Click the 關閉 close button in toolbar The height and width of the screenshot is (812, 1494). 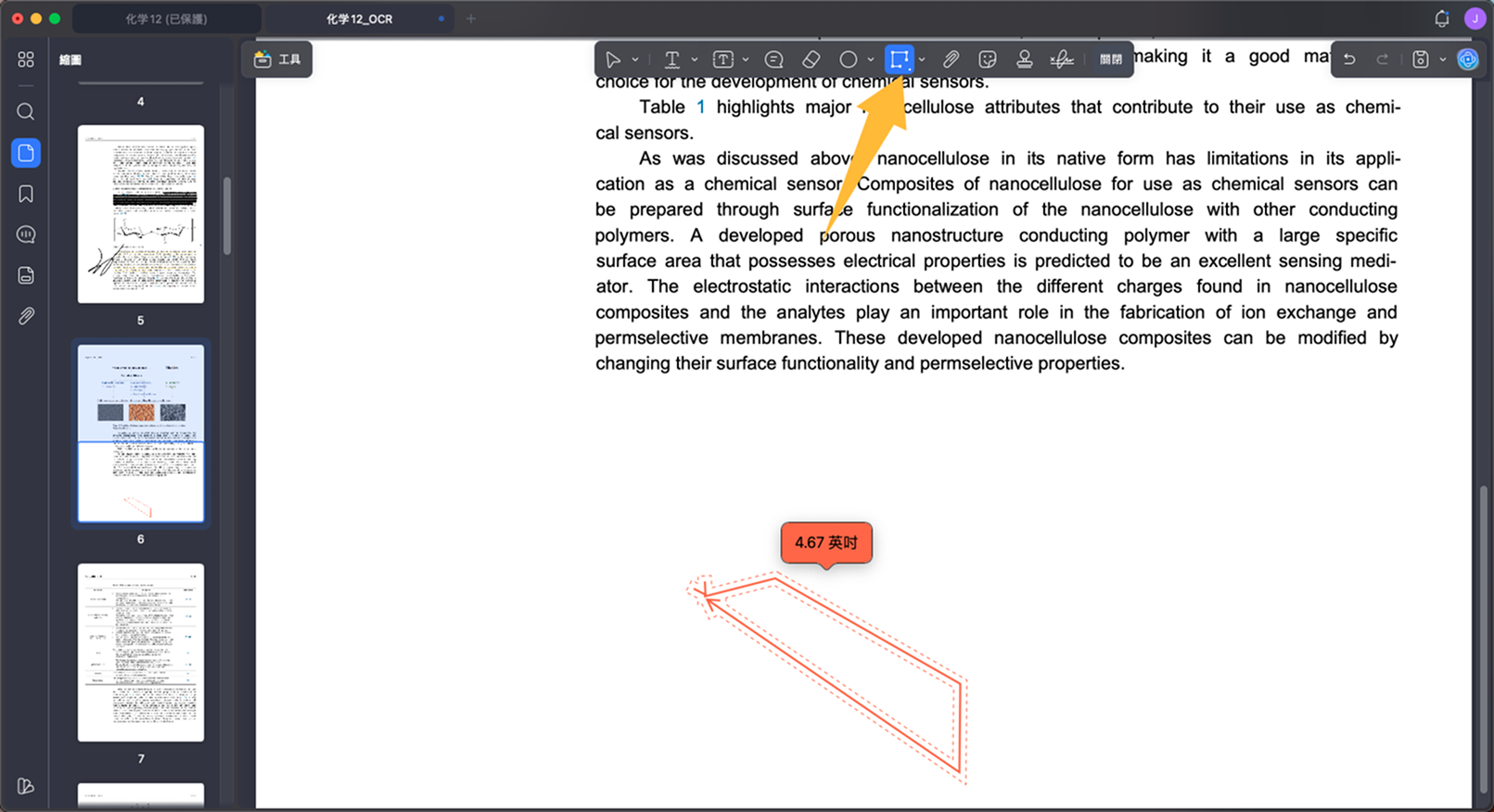tap(1111, 59)
